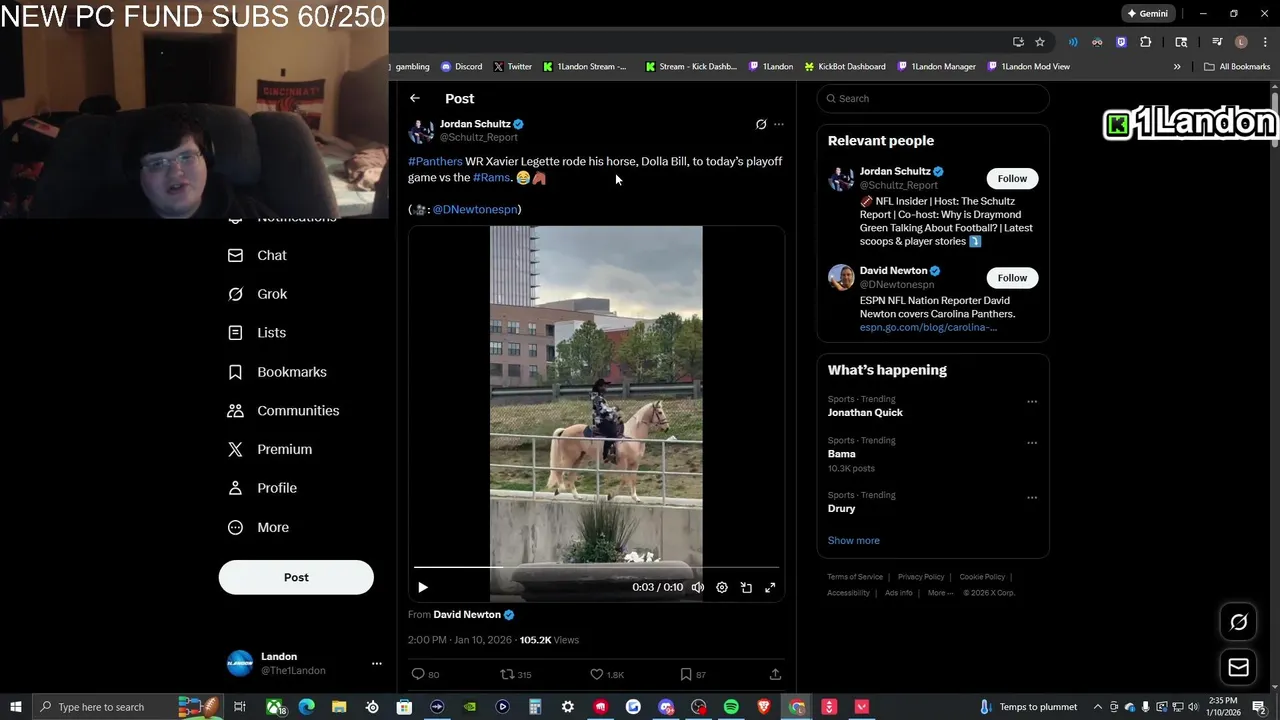This screenshot has height=720, width=1280.
Task: Open the Discord bookmark
Action: pos(461,67)
